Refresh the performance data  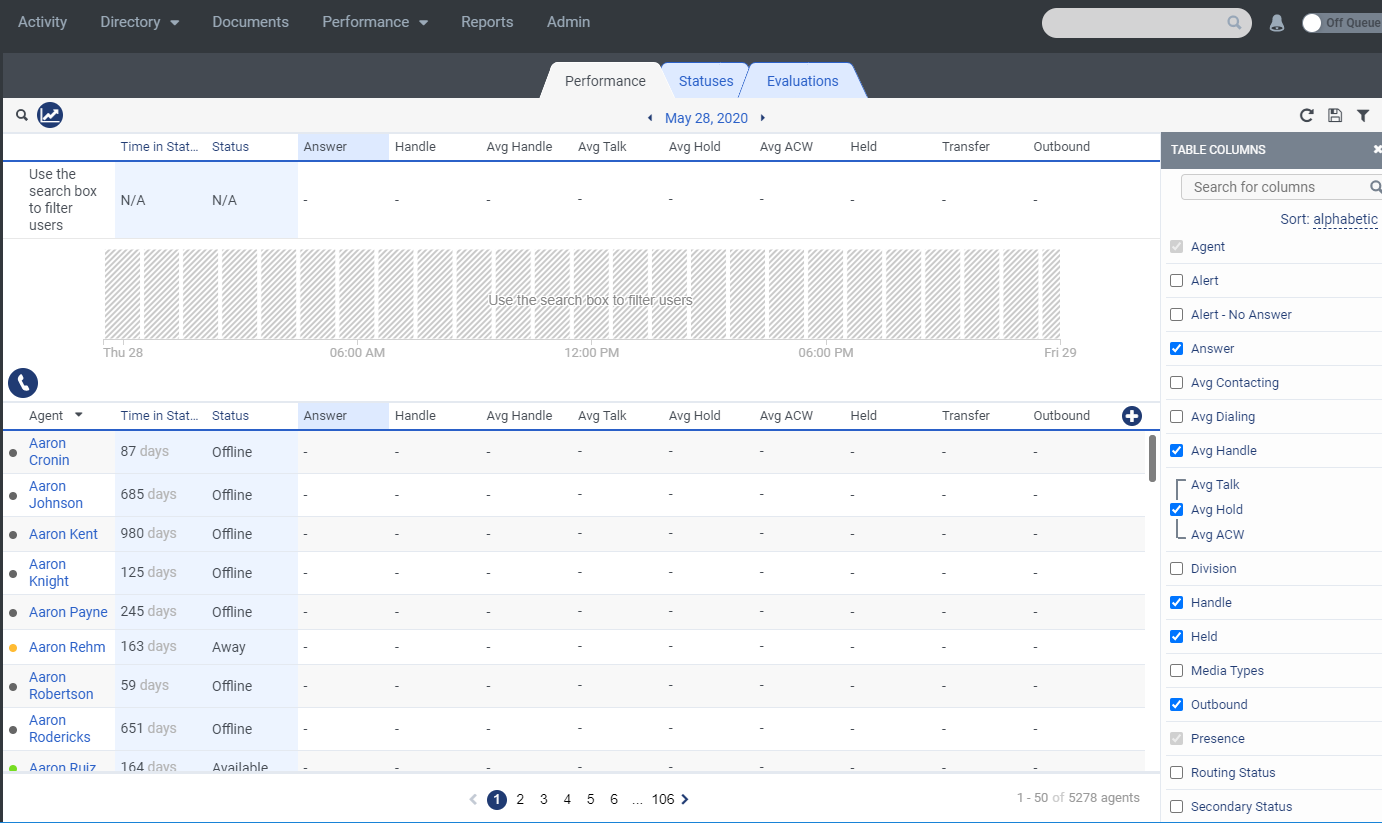pos(1306,115)
